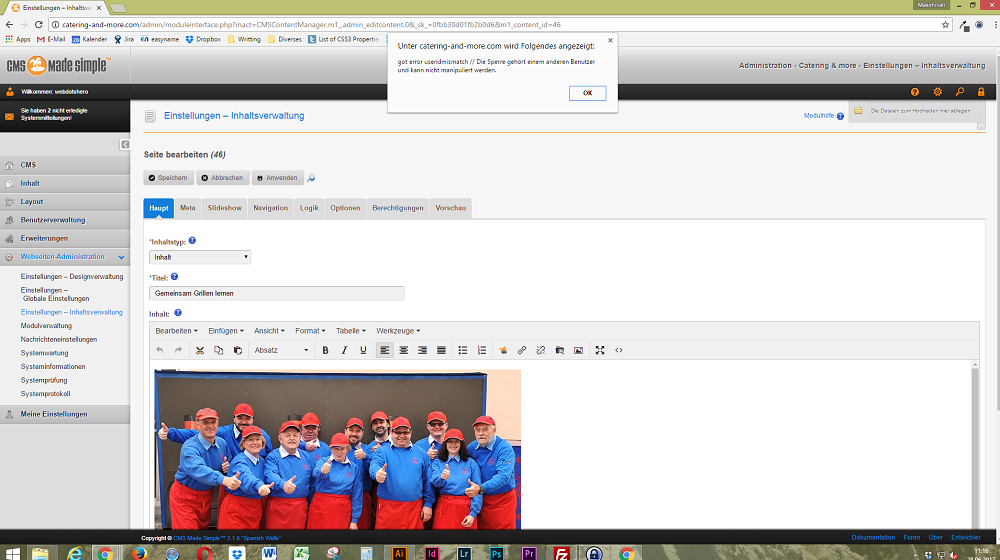Image resolution: width=1000 pixels, height=560 pixels.
Task: Open the Inhaltstyp dropdown
Action: (200, 257)
